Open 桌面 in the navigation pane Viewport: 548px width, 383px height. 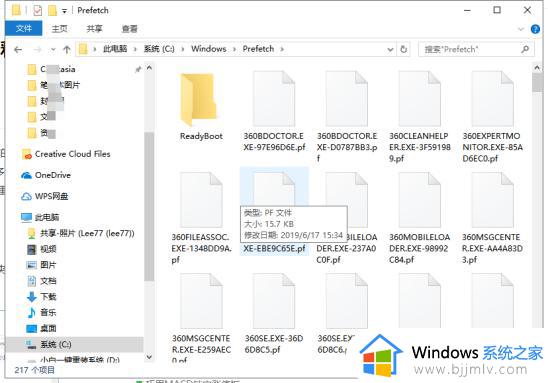pos(42,328)
